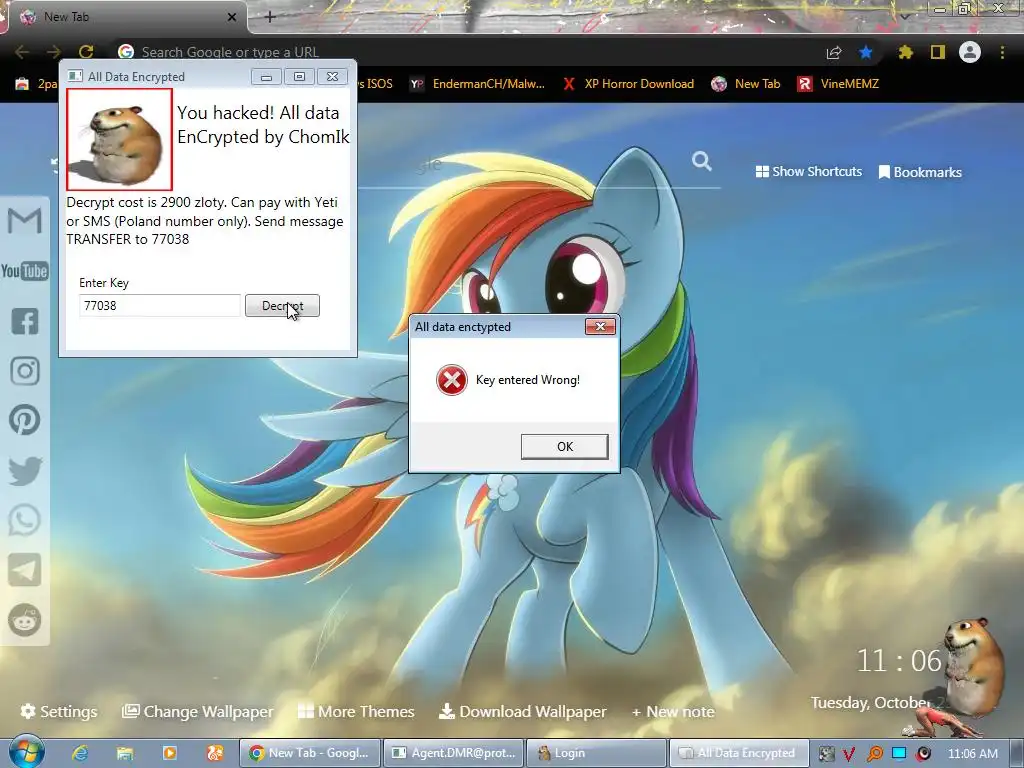Open XP Horror Download bookmark
The height and width of the screenshot is (768, 1024).
(x=628, y=84)
